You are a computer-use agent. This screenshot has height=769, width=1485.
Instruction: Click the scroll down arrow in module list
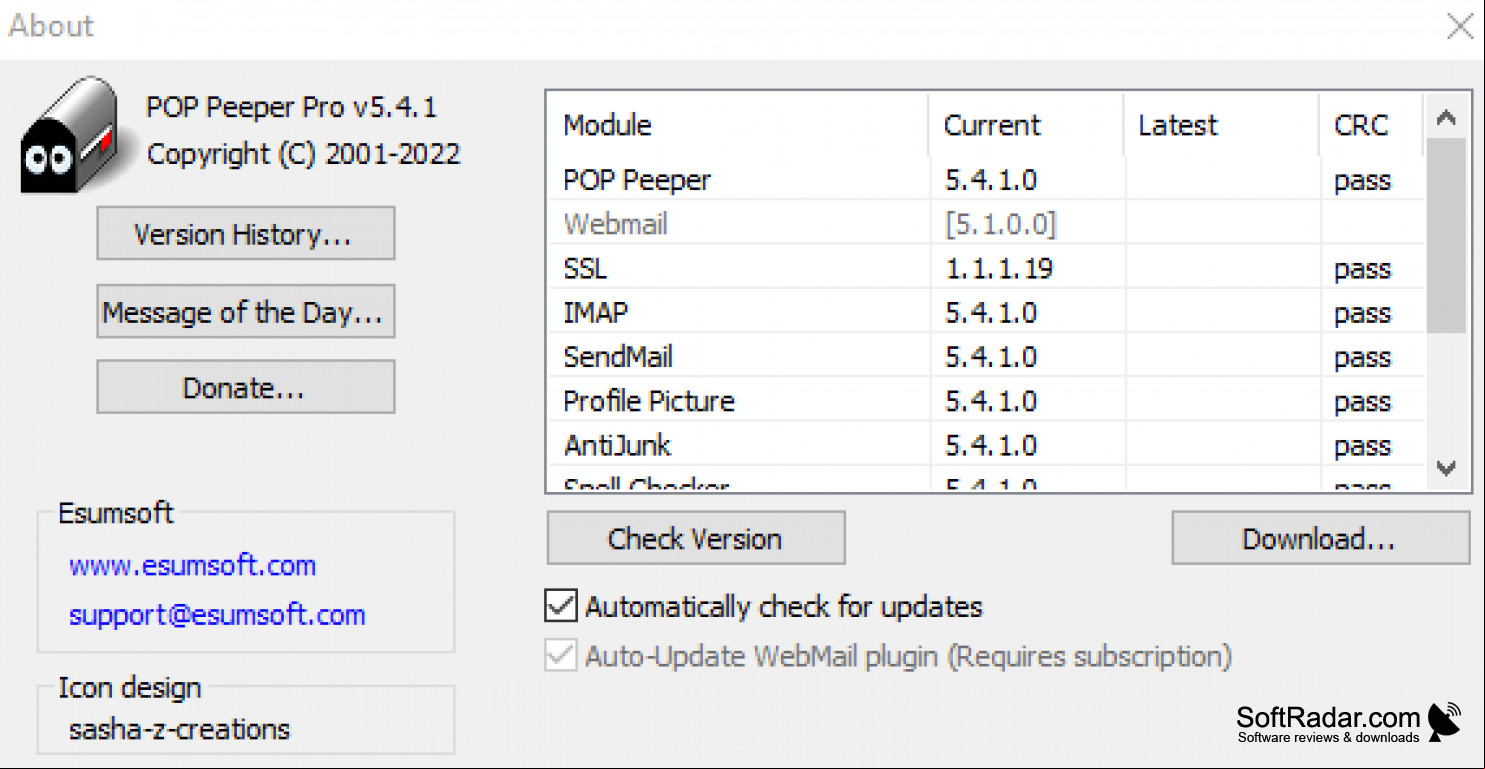point(1445,467)
